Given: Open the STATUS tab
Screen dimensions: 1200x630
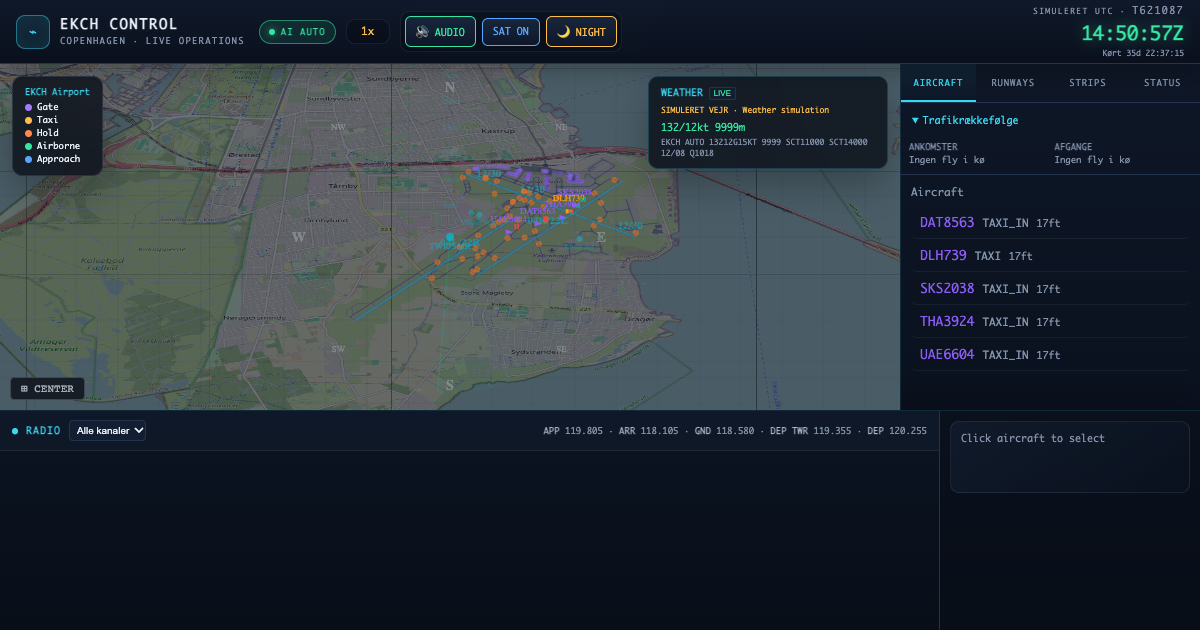Looking at the screenshot, I should [x=1162, y=83].
